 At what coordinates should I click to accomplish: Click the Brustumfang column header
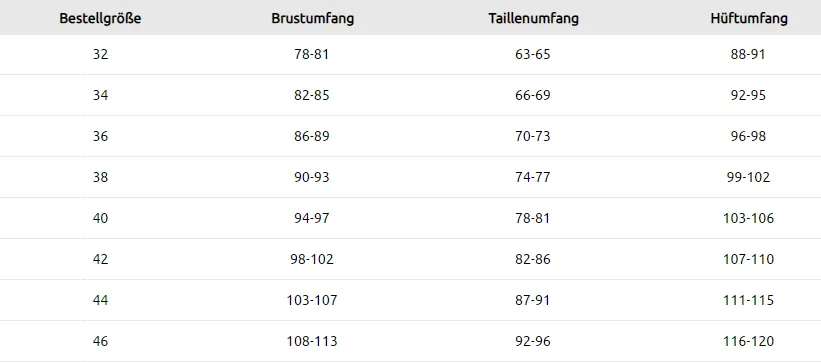pyautogui.click(x=313, y=18)
